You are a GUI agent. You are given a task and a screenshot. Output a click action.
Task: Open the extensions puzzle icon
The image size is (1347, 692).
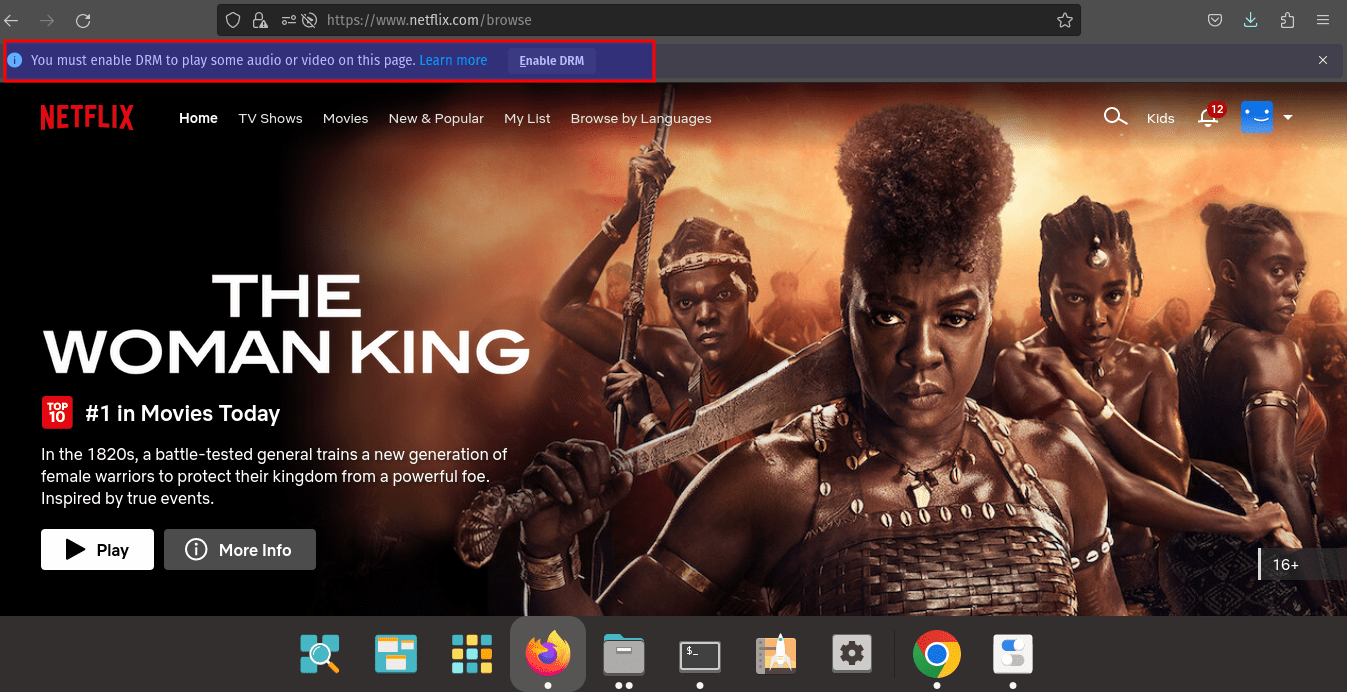[x=1287, y=20]
